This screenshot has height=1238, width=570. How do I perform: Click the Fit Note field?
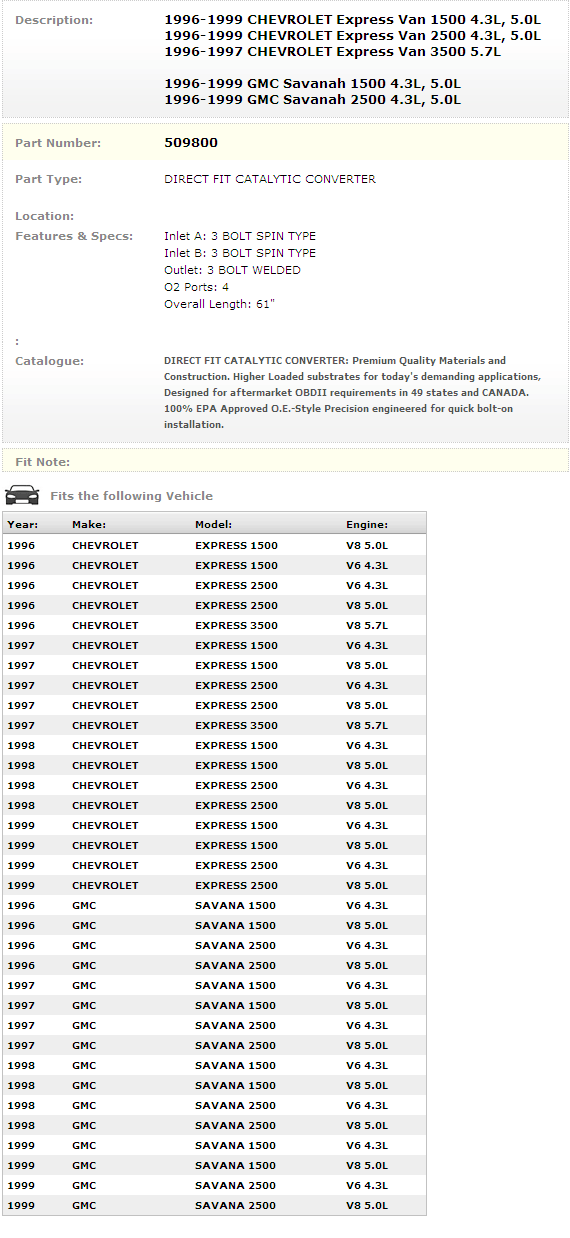pyautogui.click(x=285, y=461)
